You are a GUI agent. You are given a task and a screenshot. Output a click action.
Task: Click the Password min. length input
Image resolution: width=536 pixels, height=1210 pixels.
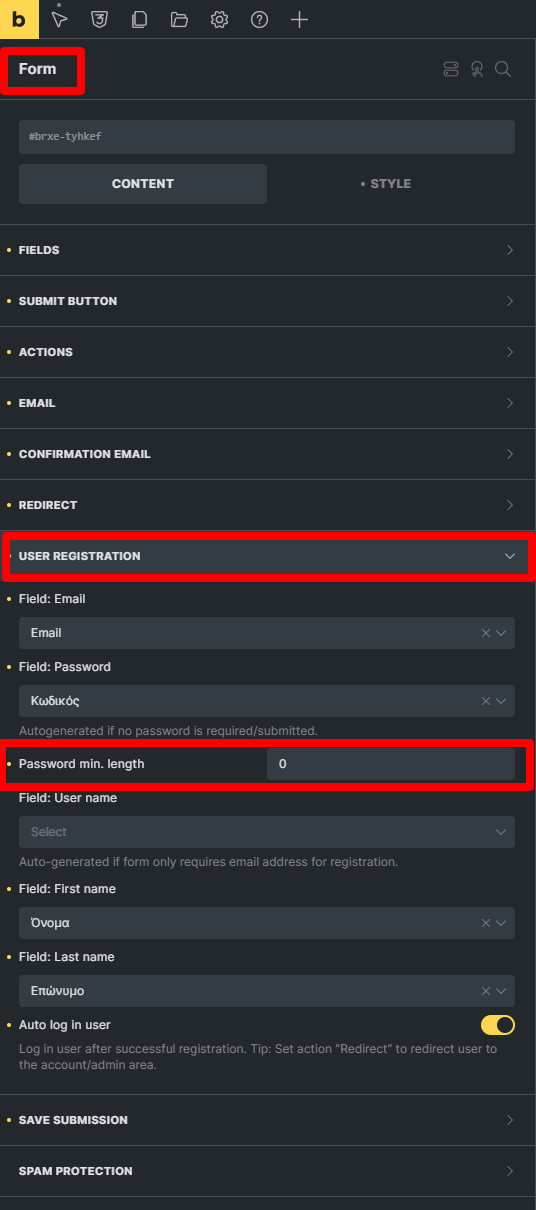391,764
